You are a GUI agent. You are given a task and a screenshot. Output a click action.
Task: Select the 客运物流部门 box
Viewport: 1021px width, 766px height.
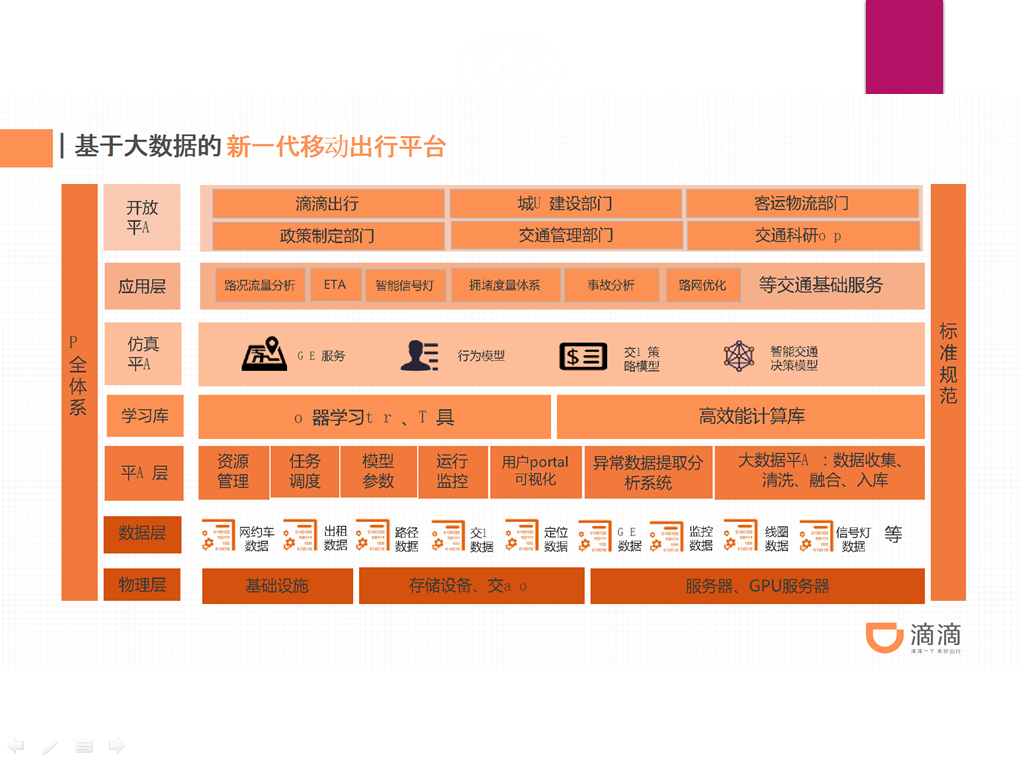pyautogui.click(x=802, y=203)
